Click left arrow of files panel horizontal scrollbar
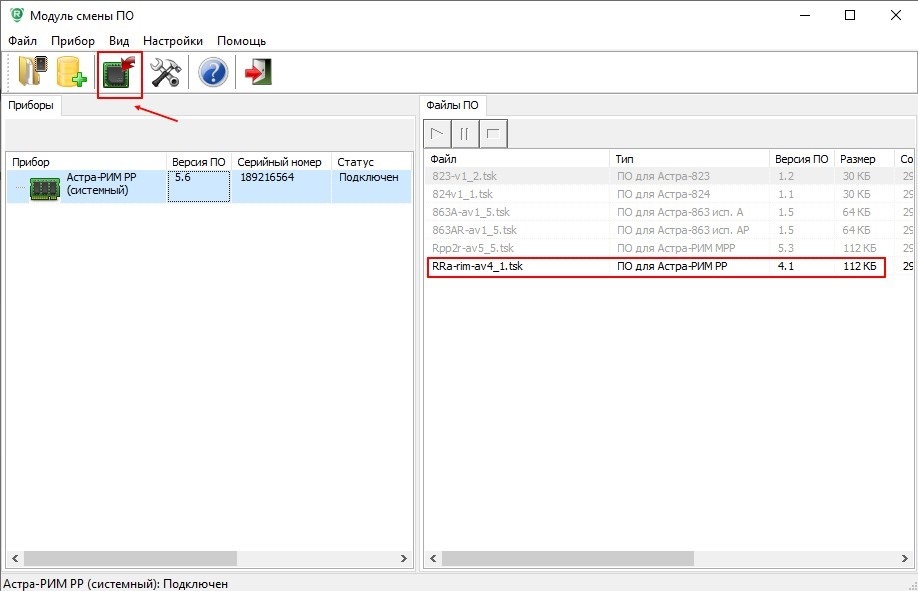 click(x=433, y=559)
